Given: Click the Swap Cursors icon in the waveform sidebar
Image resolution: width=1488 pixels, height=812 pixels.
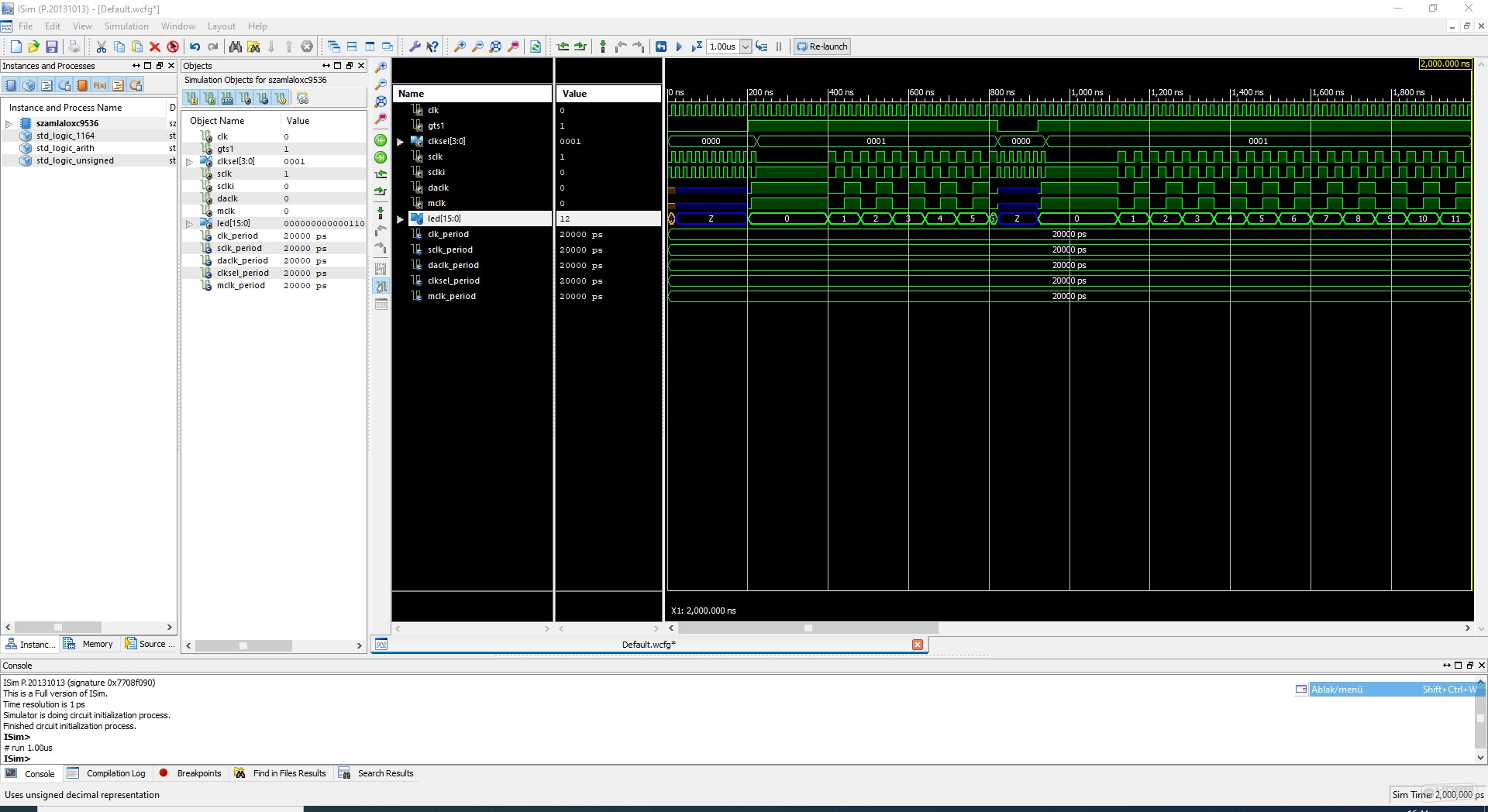Looking at the screenshot, I should (x=381, y=269).
